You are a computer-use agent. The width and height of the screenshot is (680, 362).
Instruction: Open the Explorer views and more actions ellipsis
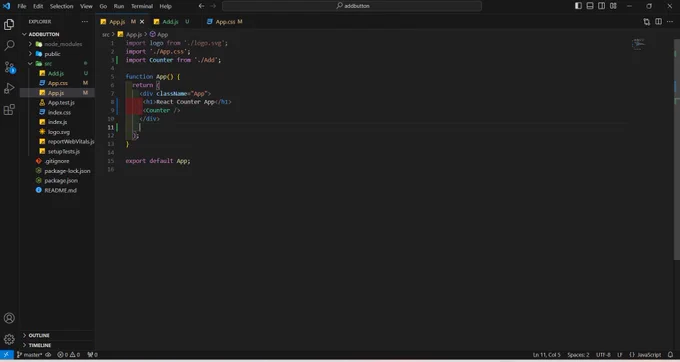pos(85,22)
